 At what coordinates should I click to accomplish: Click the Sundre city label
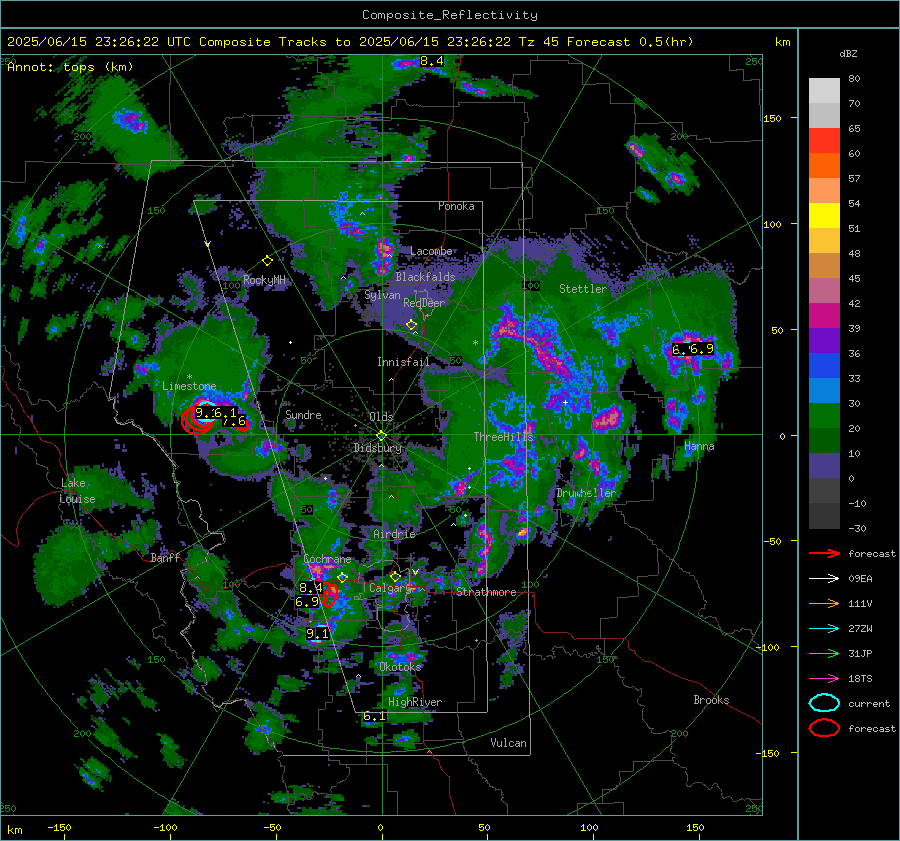click(x=303, y=414)
